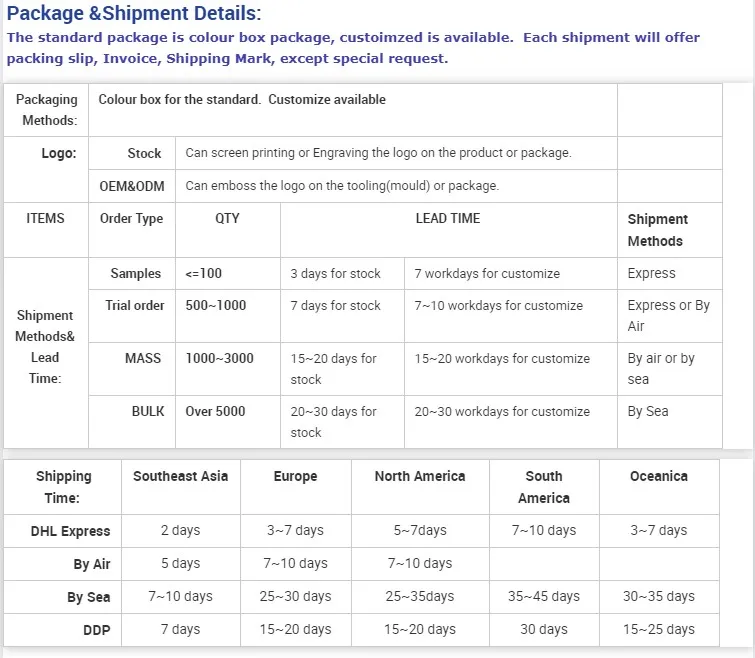This screenshot has height=658, width=755.
Task: Click the 7 workdays for customize cell
Action: (487, 273)
